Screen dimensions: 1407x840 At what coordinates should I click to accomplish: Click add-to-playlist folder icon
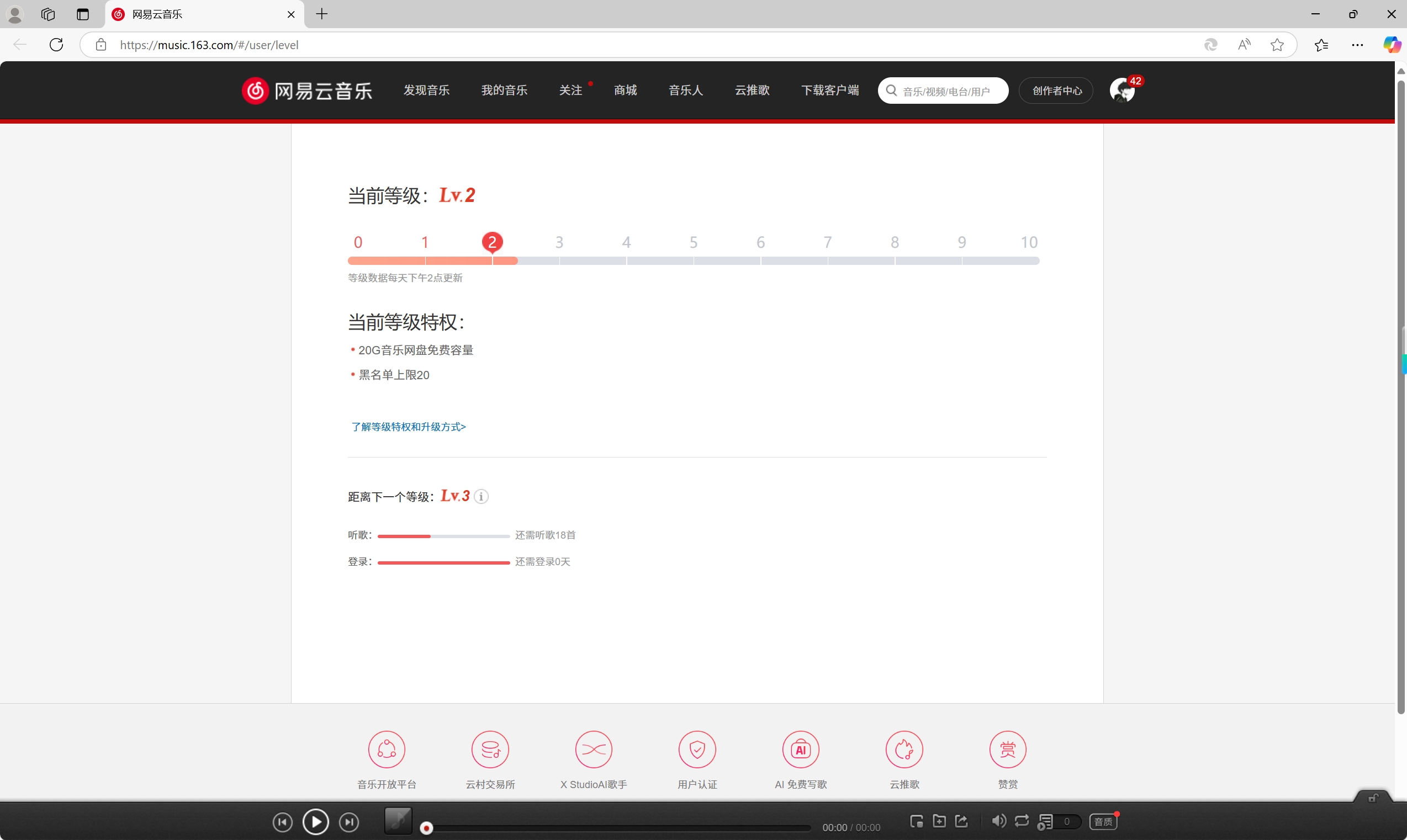pos(939,821)
